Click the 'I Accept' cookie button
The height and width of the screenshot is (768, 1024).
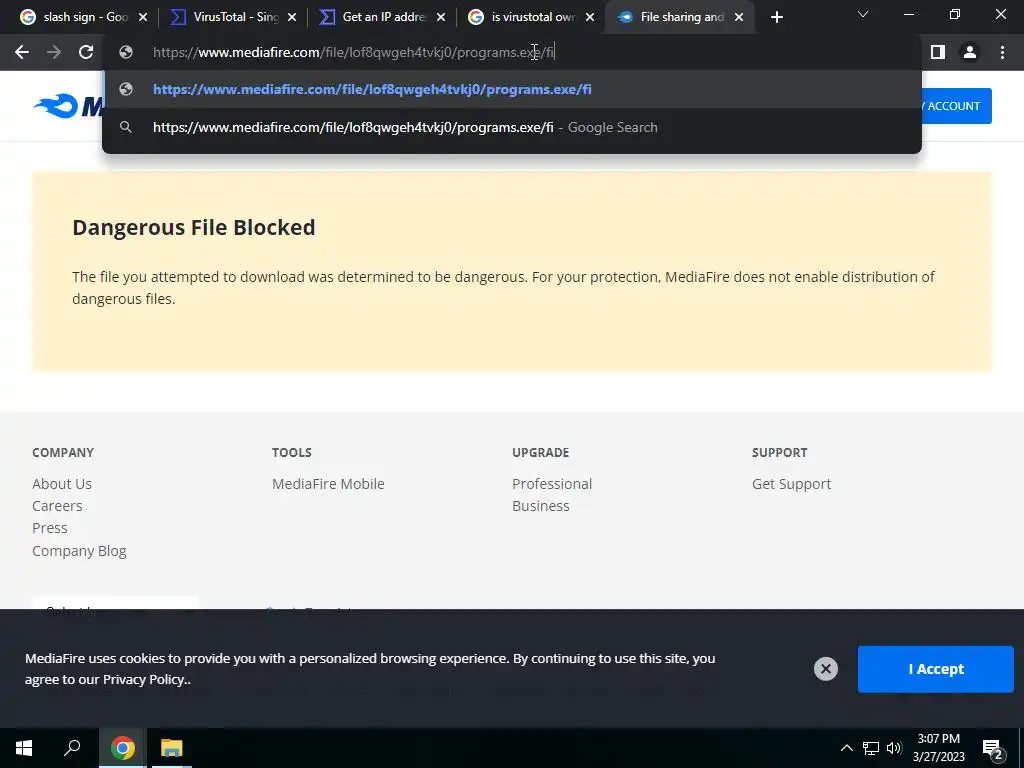tap(936, 669)
